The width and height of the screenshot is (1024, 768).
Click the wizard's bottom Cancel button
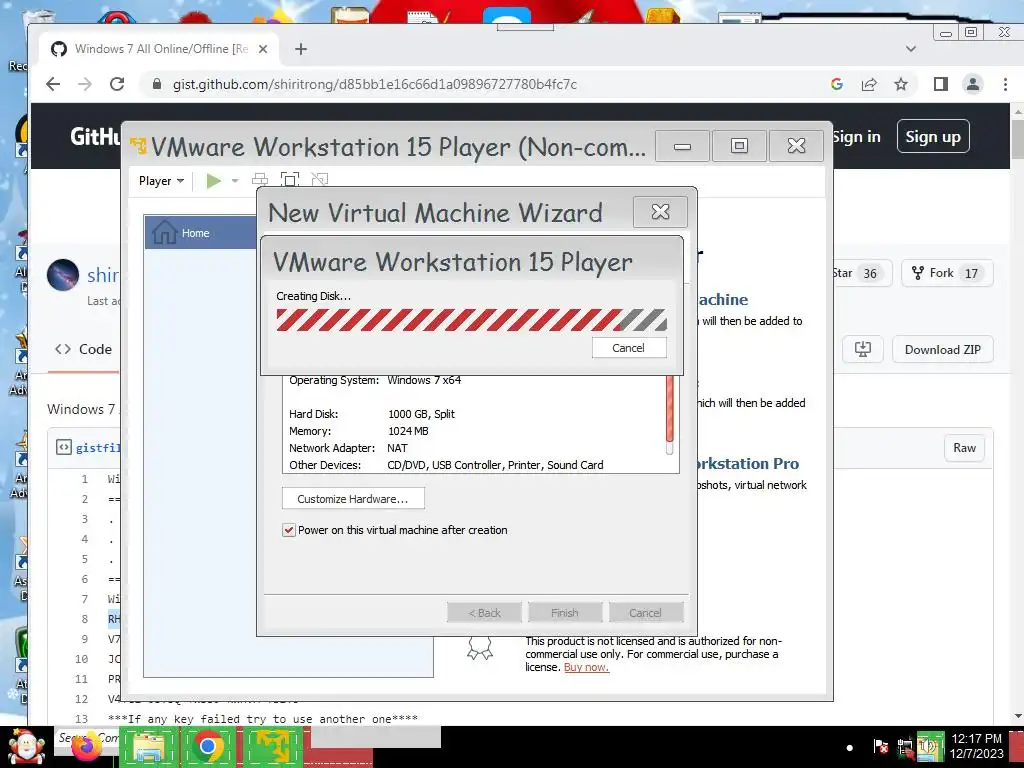click(645, 613)
